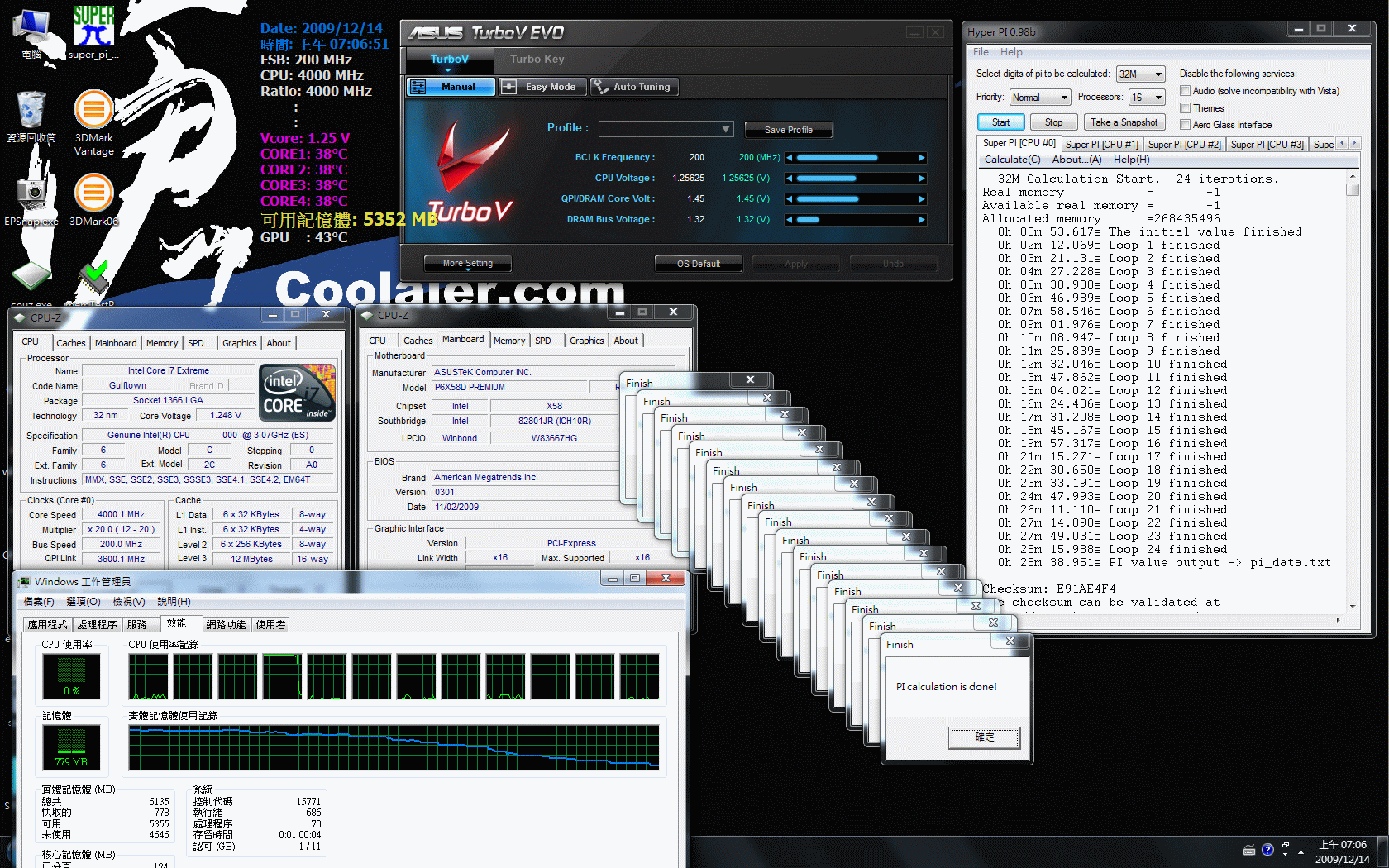Launch 3DMark06 desktop icon
Viewport: 1389px width, 868px height.
94,198
